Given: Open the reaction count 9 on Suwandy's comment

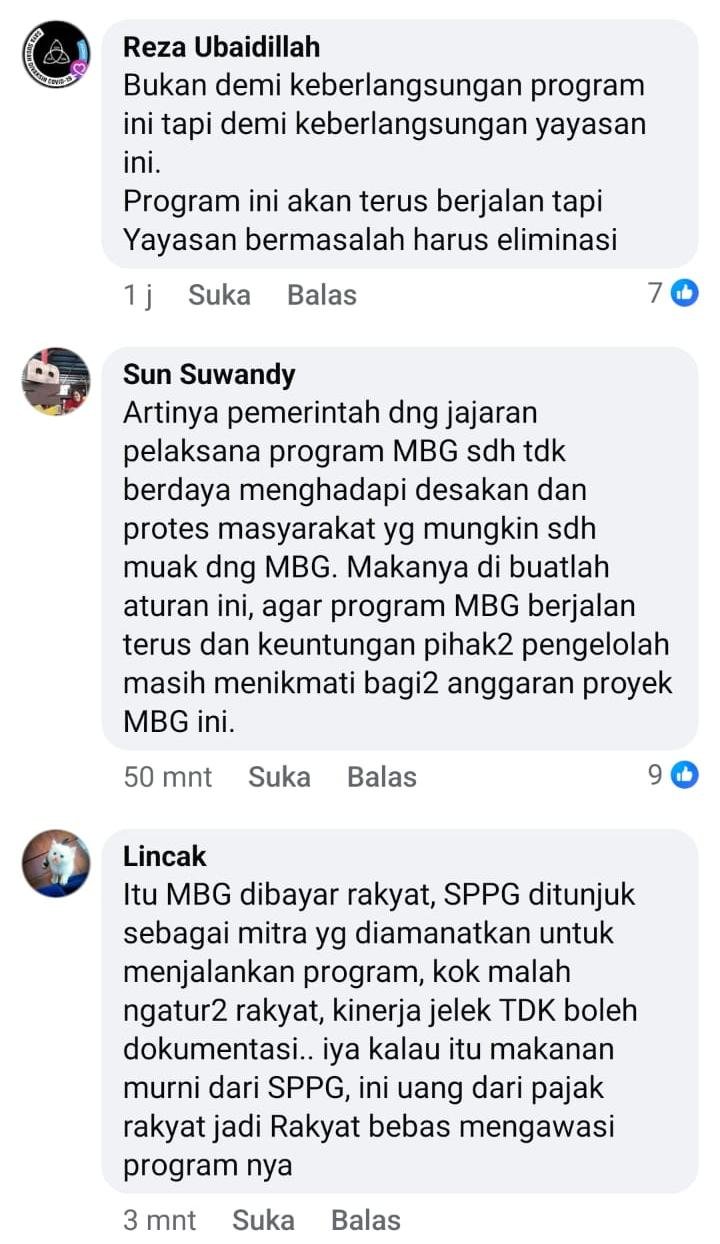Looking at the screenshot, I should (655, 775).
